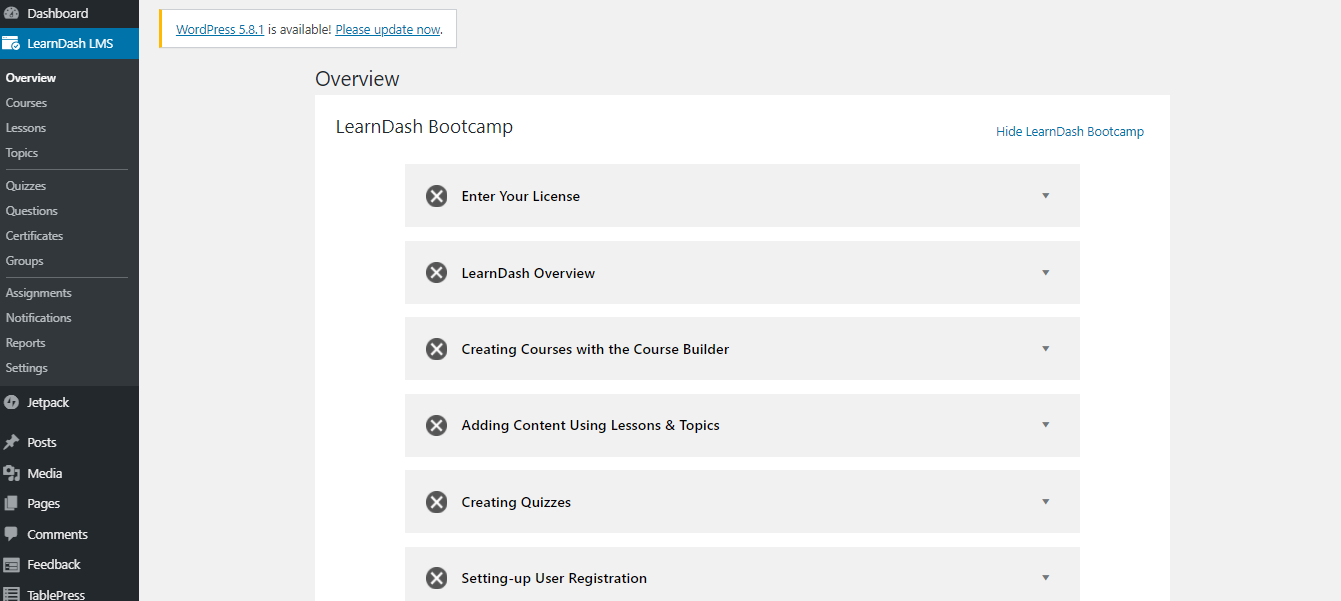Expand the LearnDash Overview section arrow
1341x601 pixels.
coord(1046,272)
